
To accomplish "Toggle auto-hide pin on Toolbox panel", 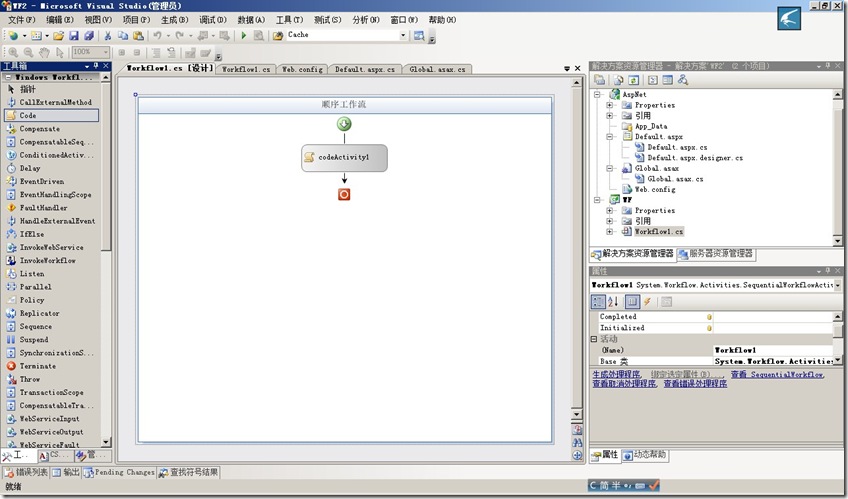I will coord(96,66).
